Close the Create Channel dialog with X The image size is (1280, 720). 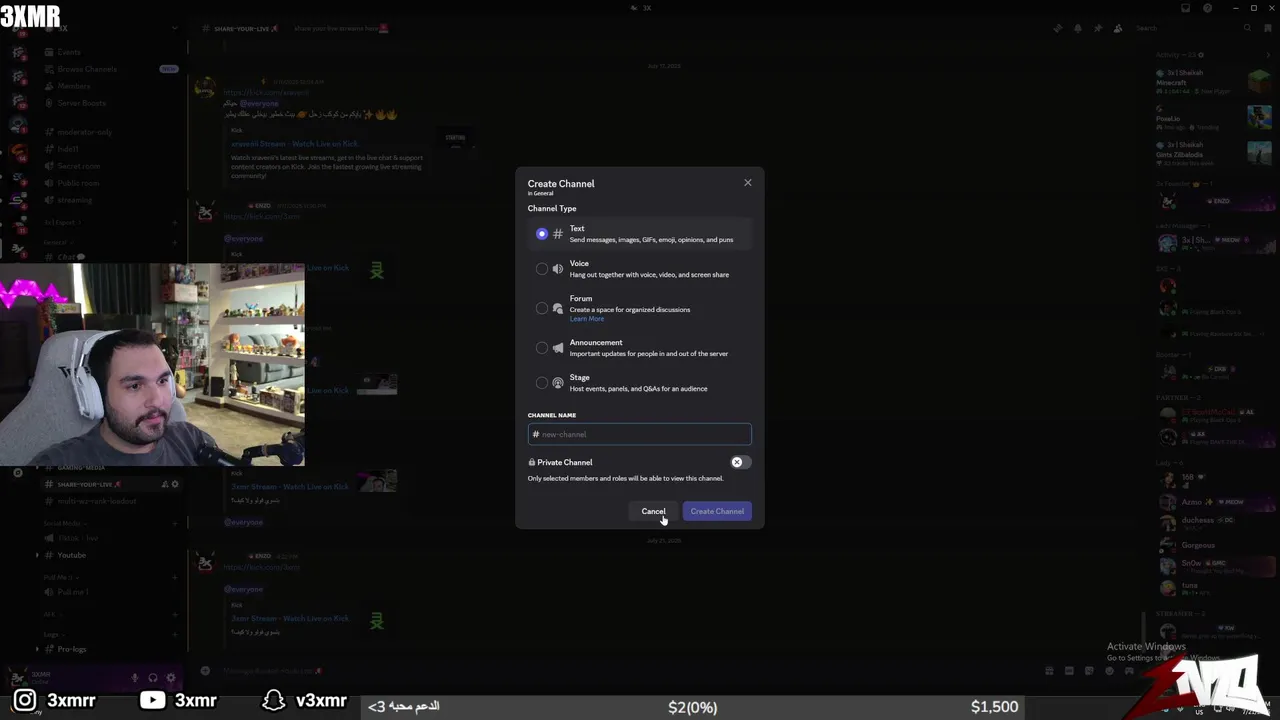747,183
